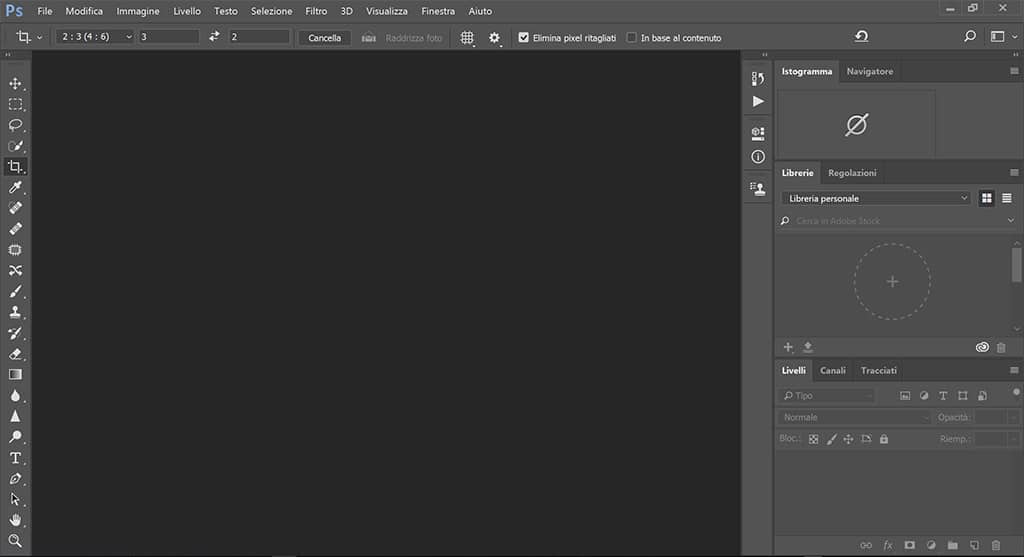Viewport: 1024px width, 557px height.
Task: Switch libraries to grid view
Action: point(987,198)
